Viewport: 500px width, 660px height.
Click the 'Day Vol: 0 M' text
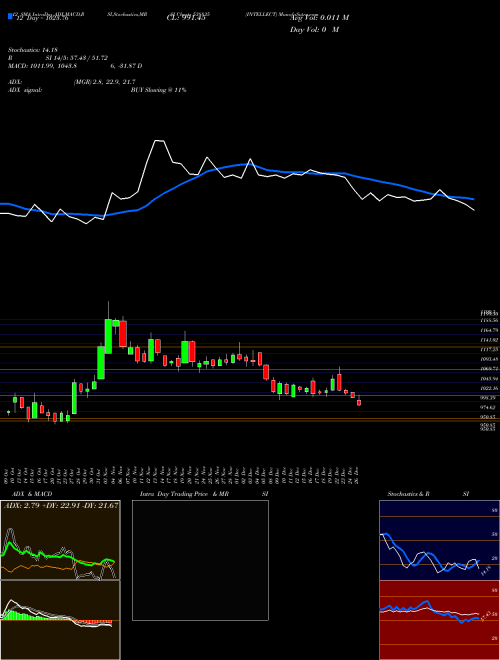point(314,29)
